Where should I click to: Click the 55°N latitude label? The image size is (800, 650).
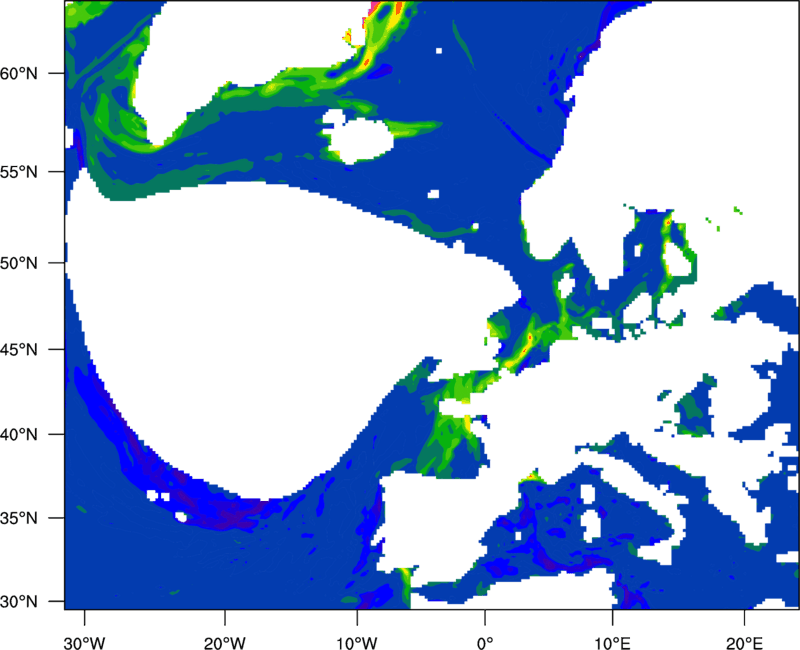[x=19, y=172]
